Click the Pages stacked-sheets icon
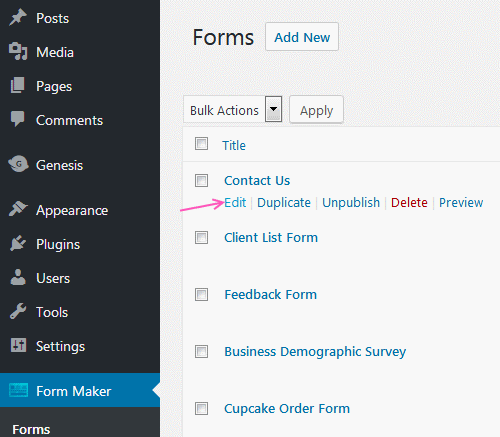The width and height of the screenshot is (500, 437). (18, 85)
